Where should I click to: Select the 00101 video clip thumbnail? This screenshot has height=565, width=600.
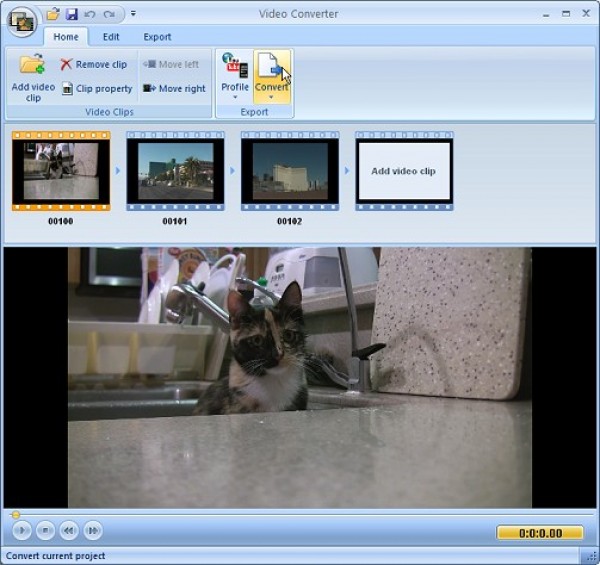click(x=175, y=171)
